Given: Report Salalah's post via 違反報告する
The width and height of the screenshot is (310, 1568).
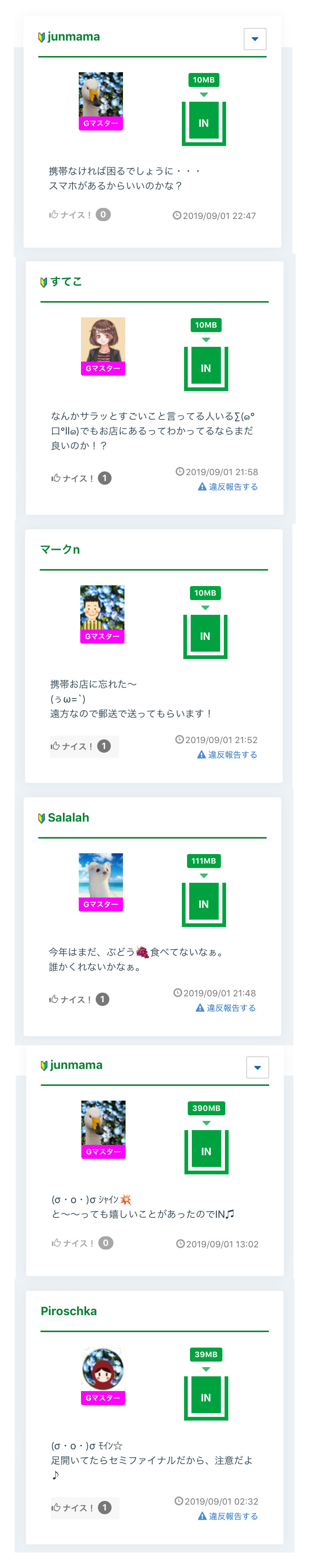Looking at the screenshot, I should (x=226, y=1008).
